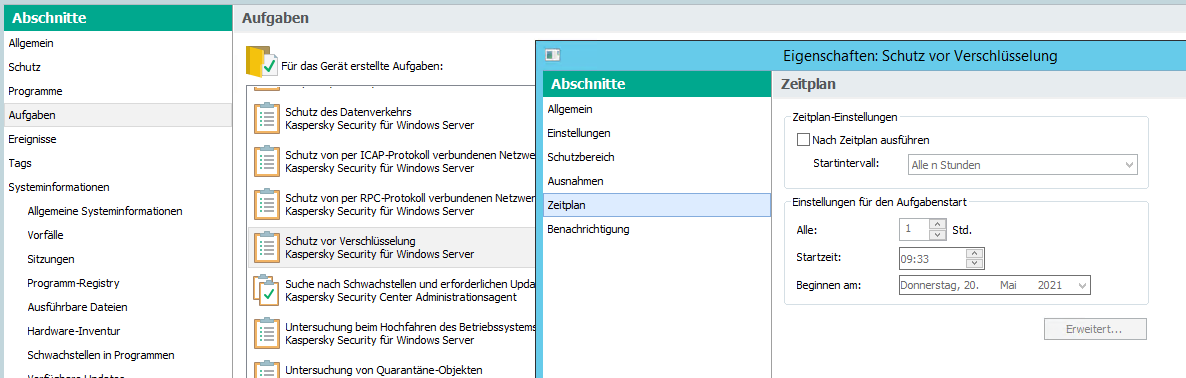Open Hardware-Inventur subsection
The width and height of the screenshot is (1186, 378).
pyautogui.click(x=73, y=331)
